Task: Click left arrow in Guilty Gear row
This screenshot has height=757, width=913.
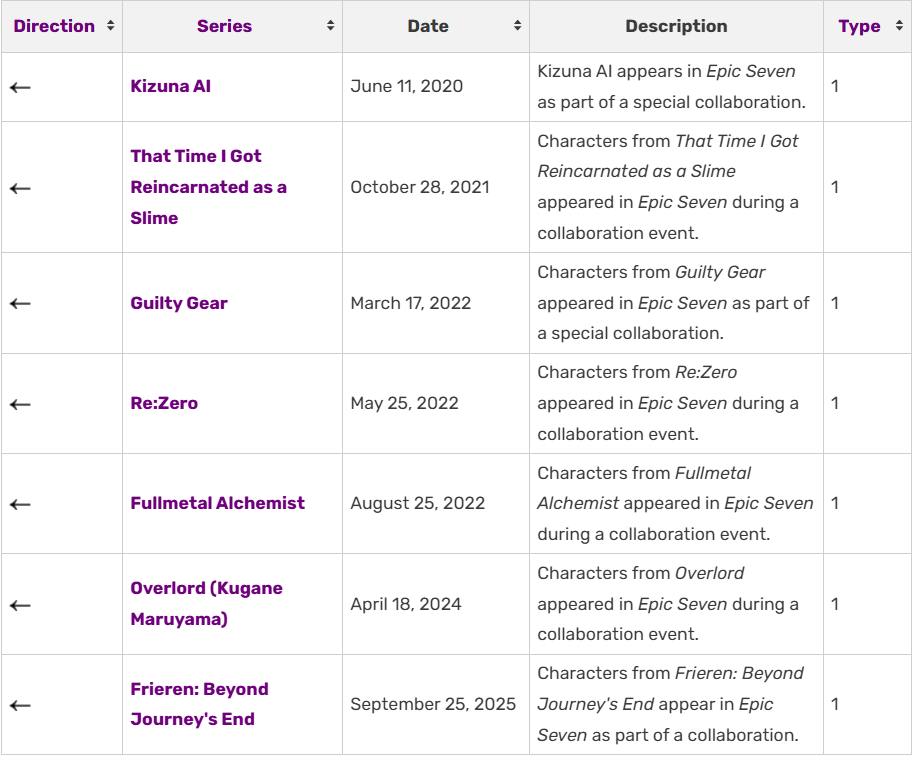Action: pyautogui.click(x=20, y=303)
